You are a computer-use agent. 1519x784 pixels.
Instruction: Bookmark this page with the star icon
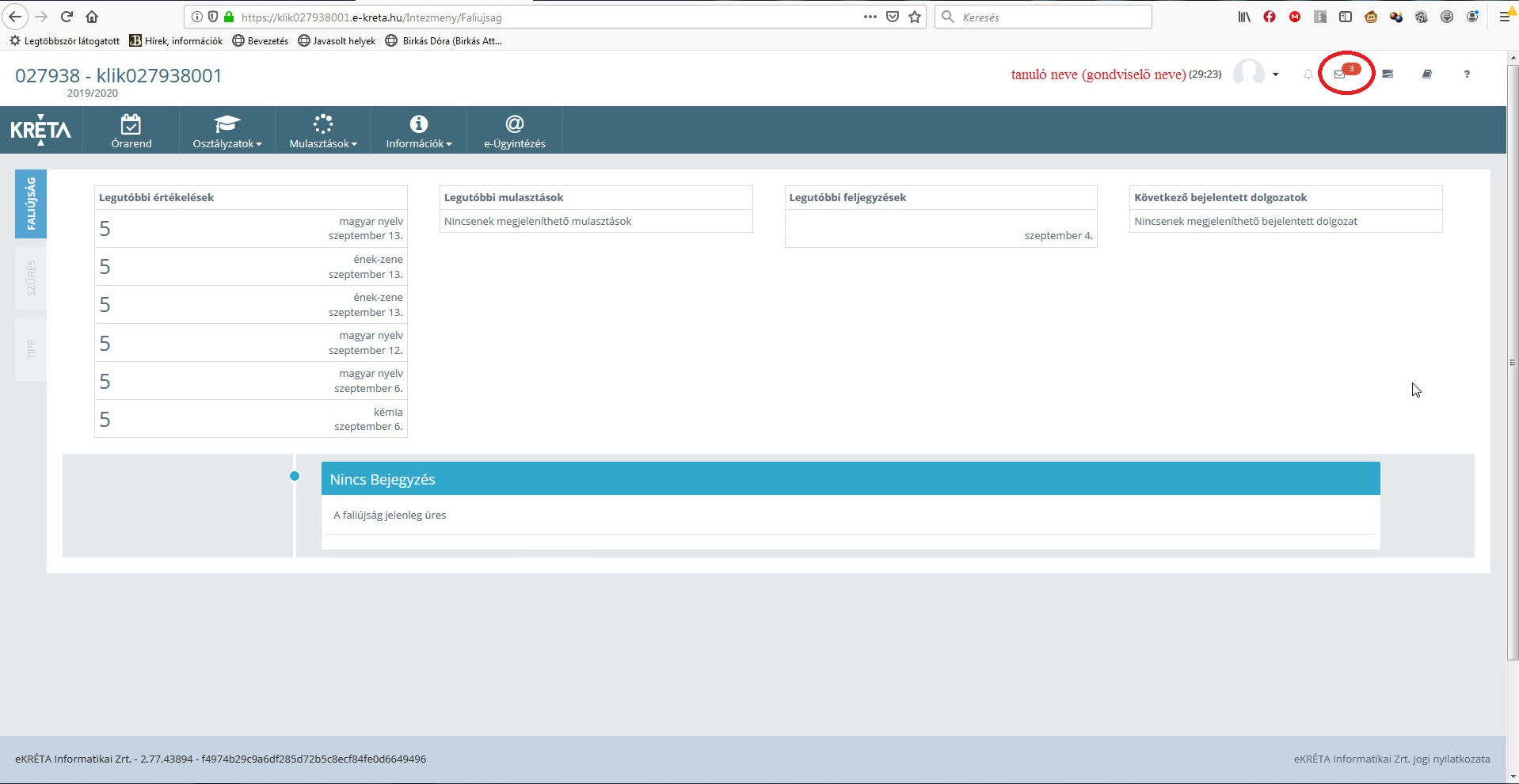click(x=915, y=17)
